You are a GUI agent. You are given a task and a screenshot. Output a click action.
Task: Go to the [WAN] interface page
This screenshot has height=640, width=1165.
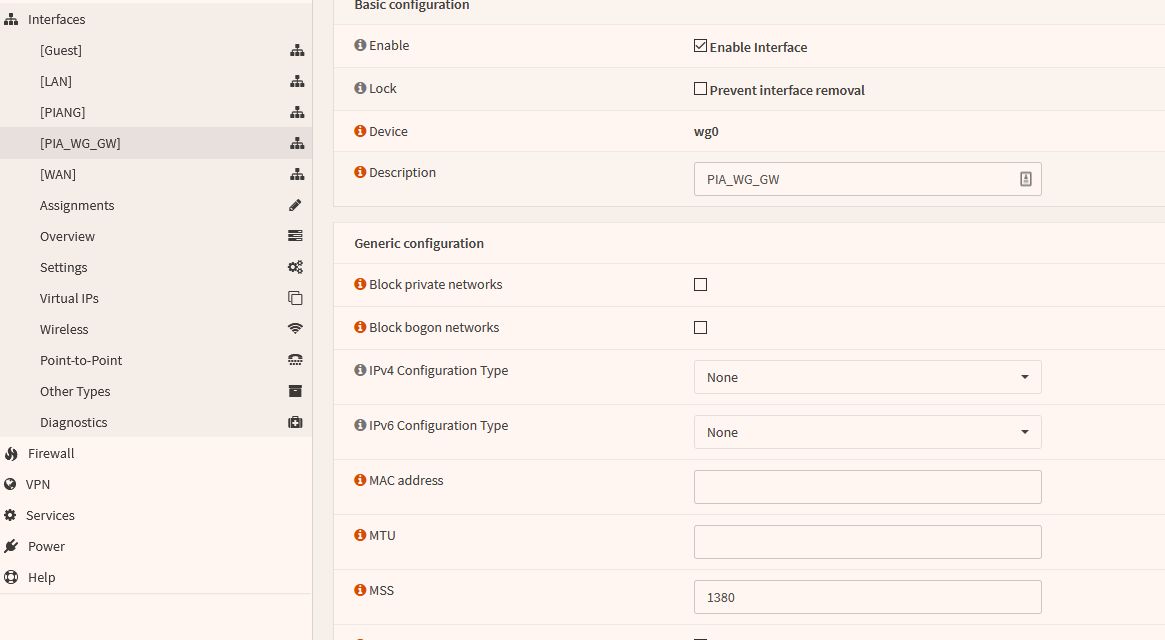58,174
